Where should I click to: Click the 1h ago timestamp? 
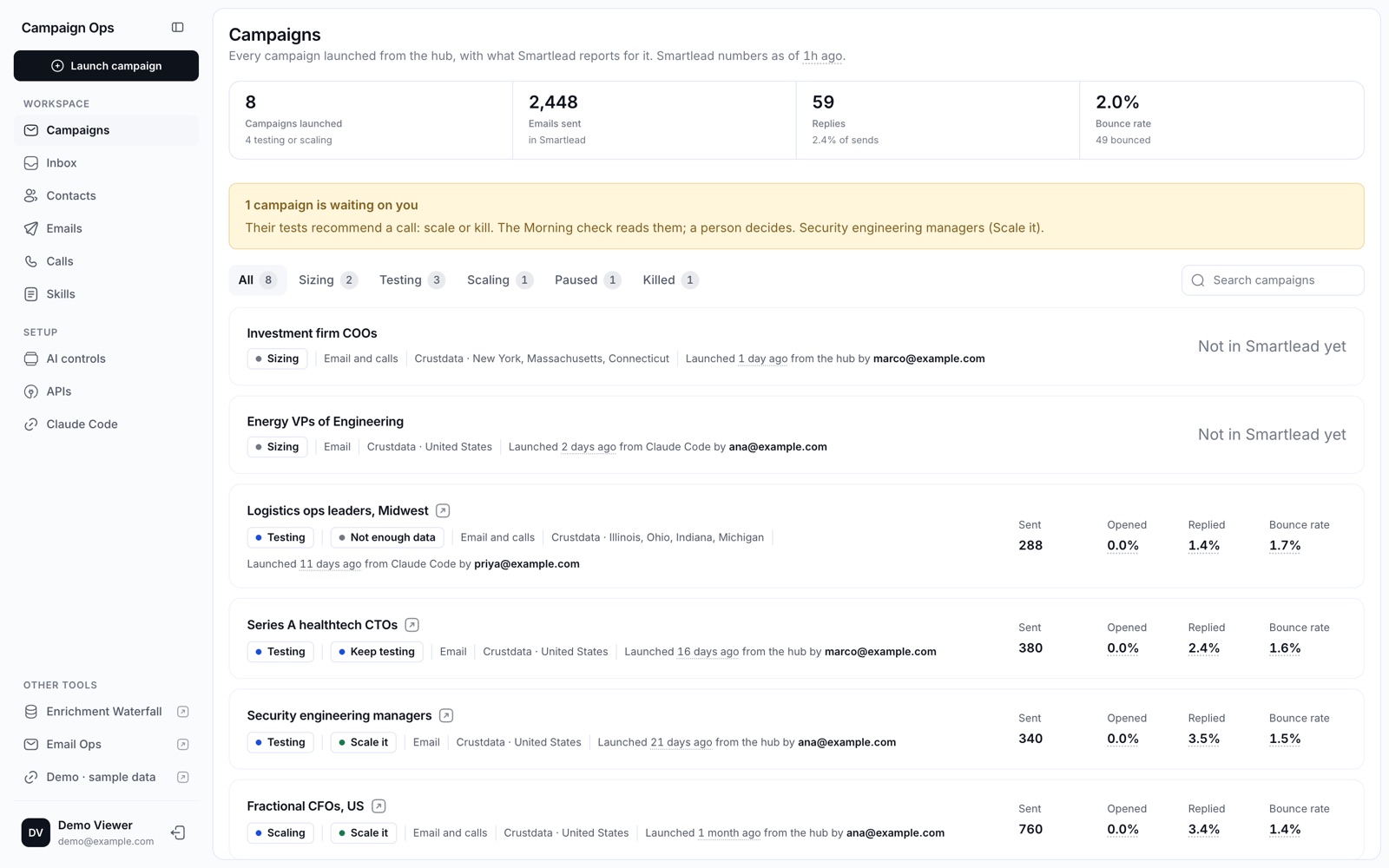(x=822, y=56)
